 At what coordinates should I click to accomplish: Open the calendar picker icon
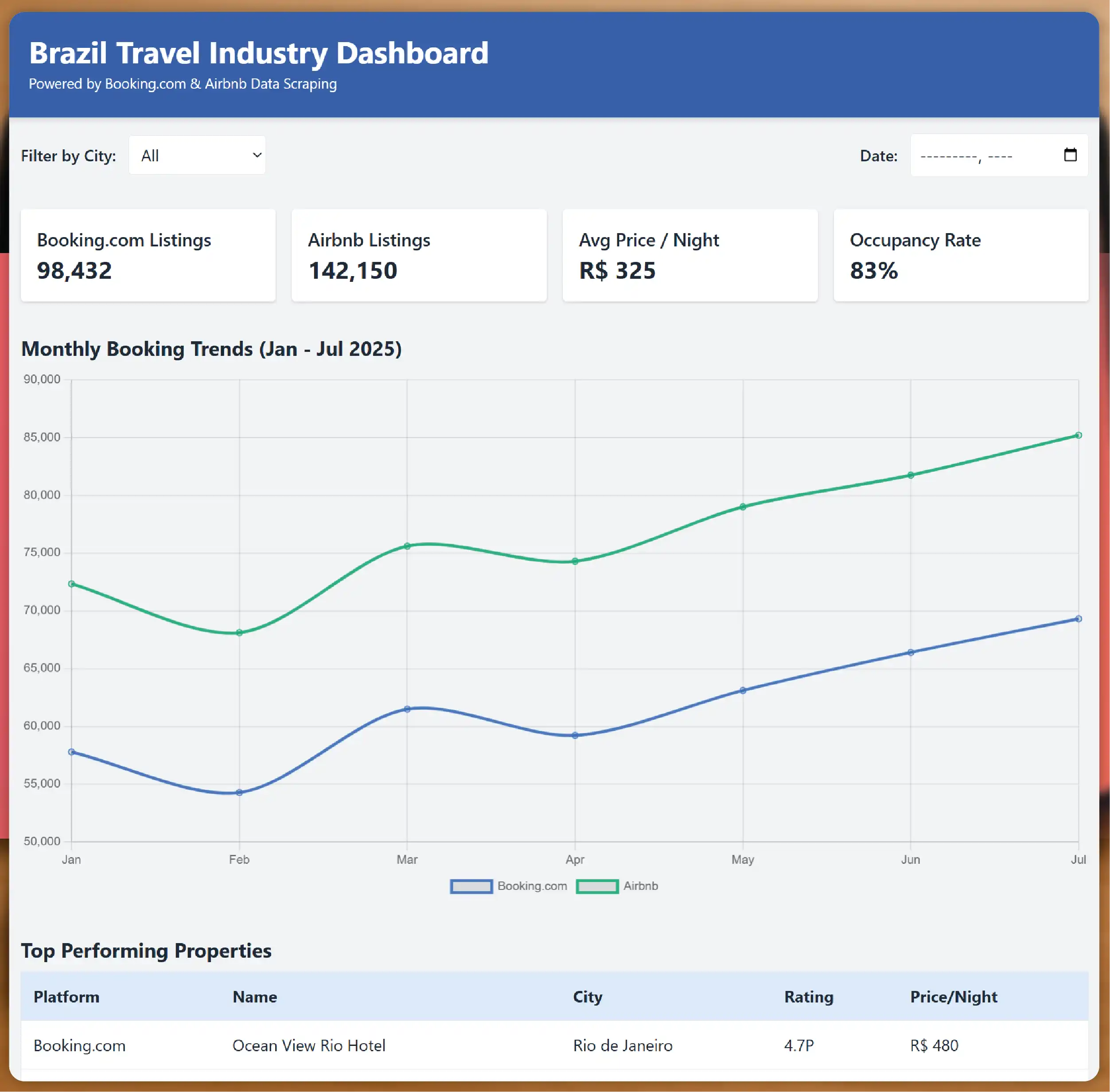(x=1070, y=155)
